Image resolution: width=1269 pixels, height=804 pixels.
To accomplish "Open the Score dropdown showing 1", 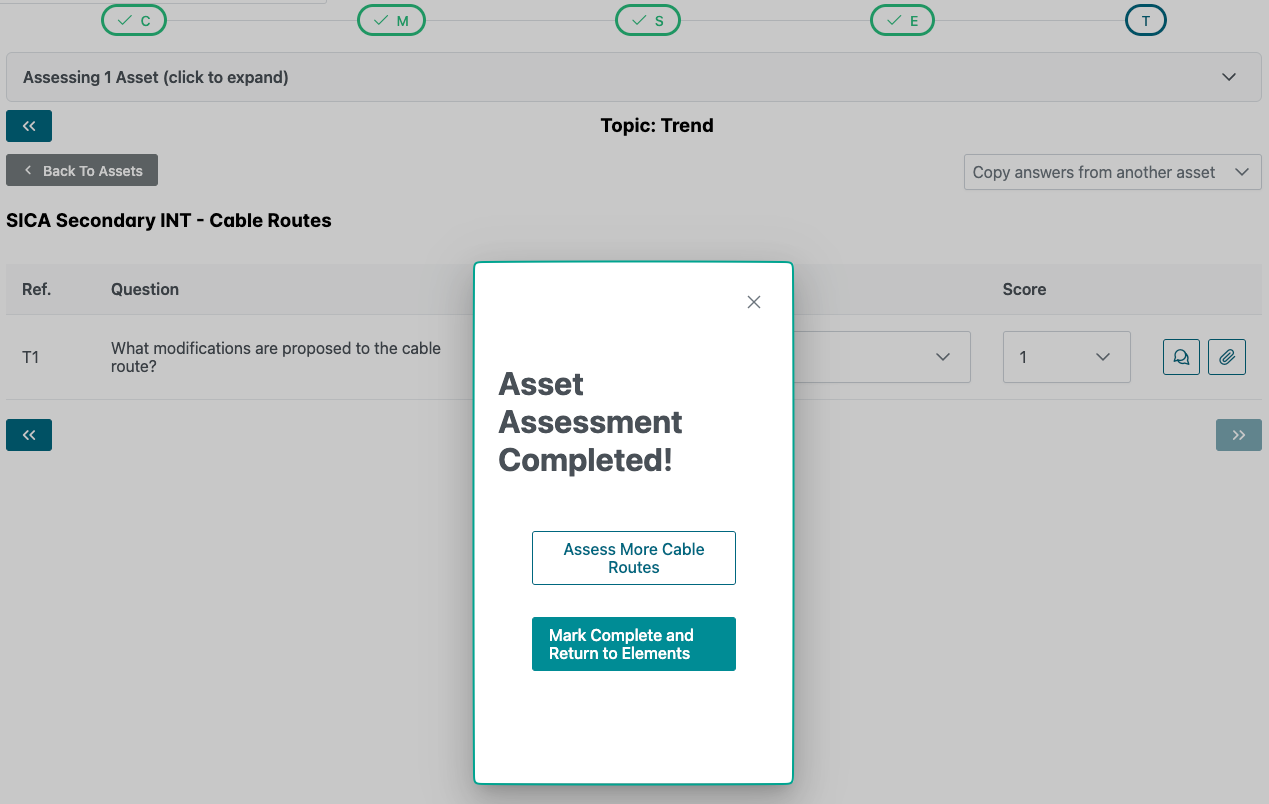I will click(1066, 357).
